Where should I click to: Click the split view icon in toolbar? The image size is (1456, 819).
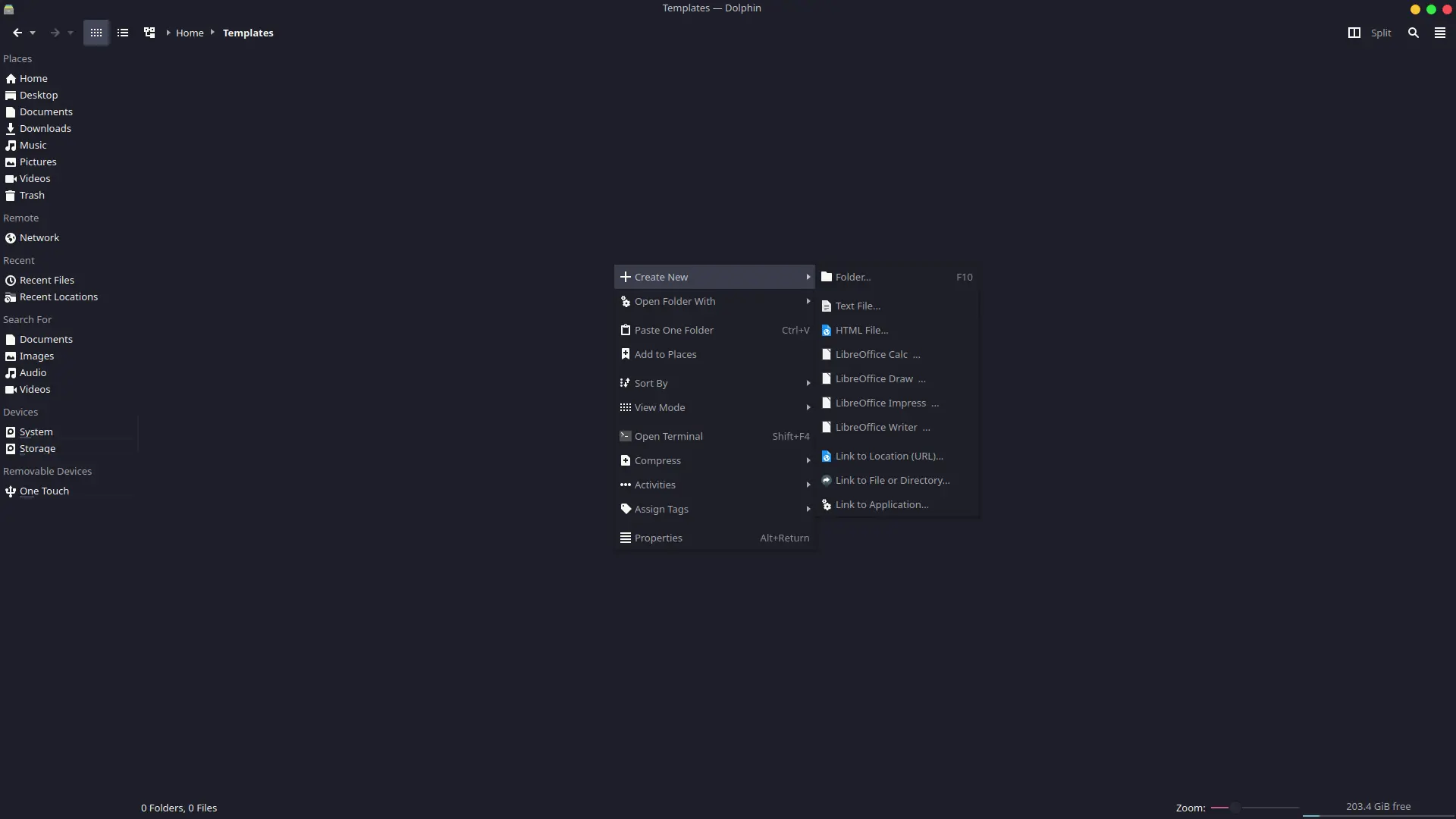[x=1354, y=32]
